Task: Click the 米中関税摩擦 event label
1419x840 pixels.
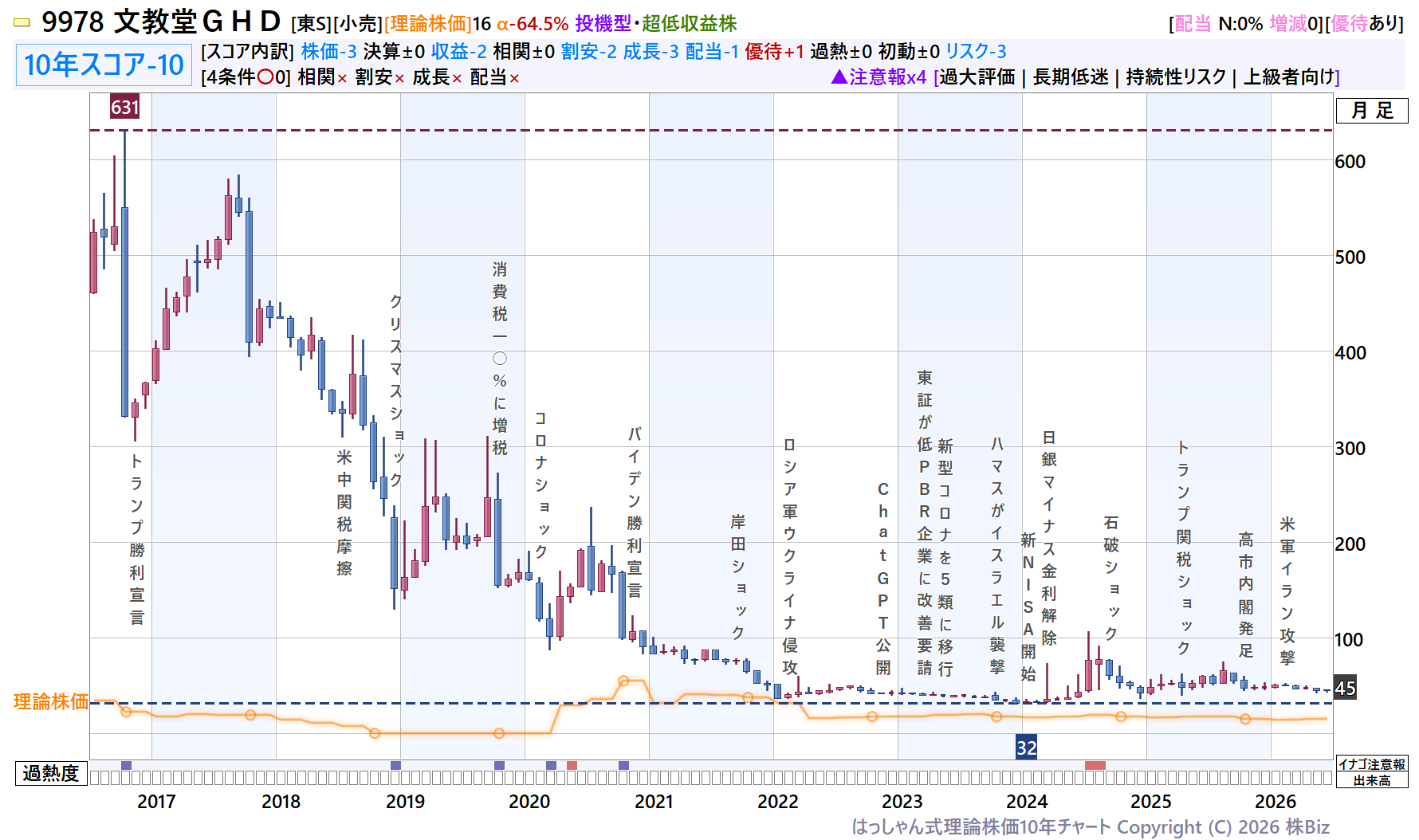Action: coord(344,512)
